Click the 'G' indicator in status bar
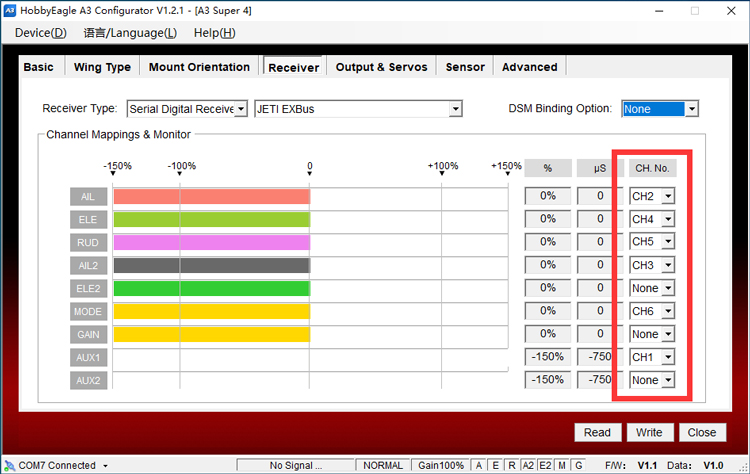 [x=577, y=465]
